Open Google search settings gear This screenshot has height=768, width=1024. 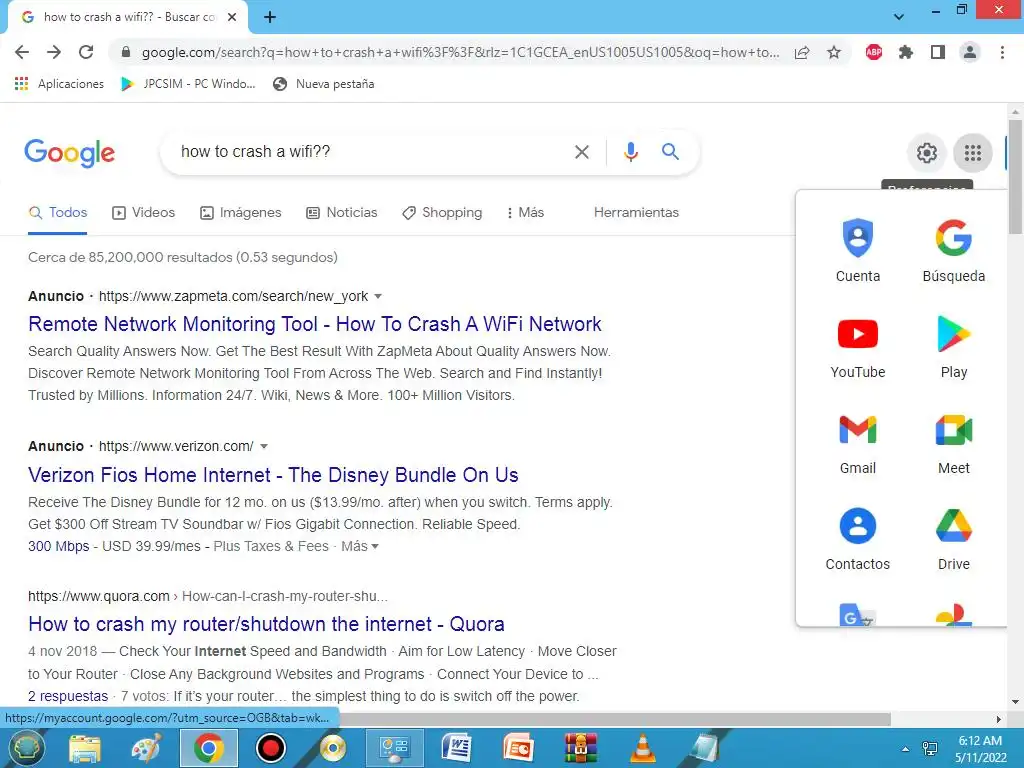(x=927, y=153)
